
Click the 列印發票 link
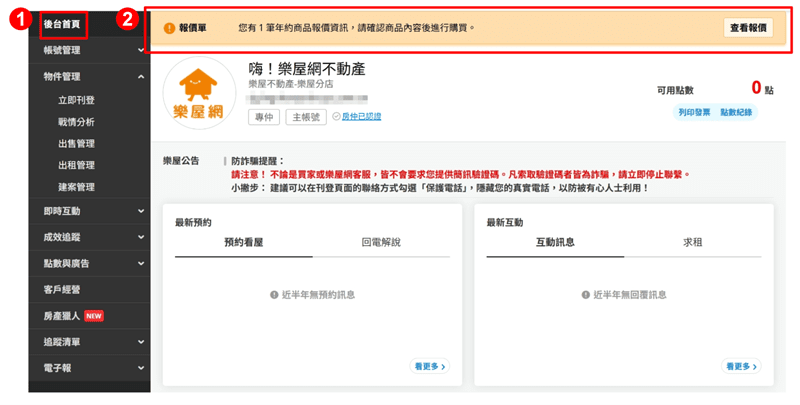[x=694, y=112]
